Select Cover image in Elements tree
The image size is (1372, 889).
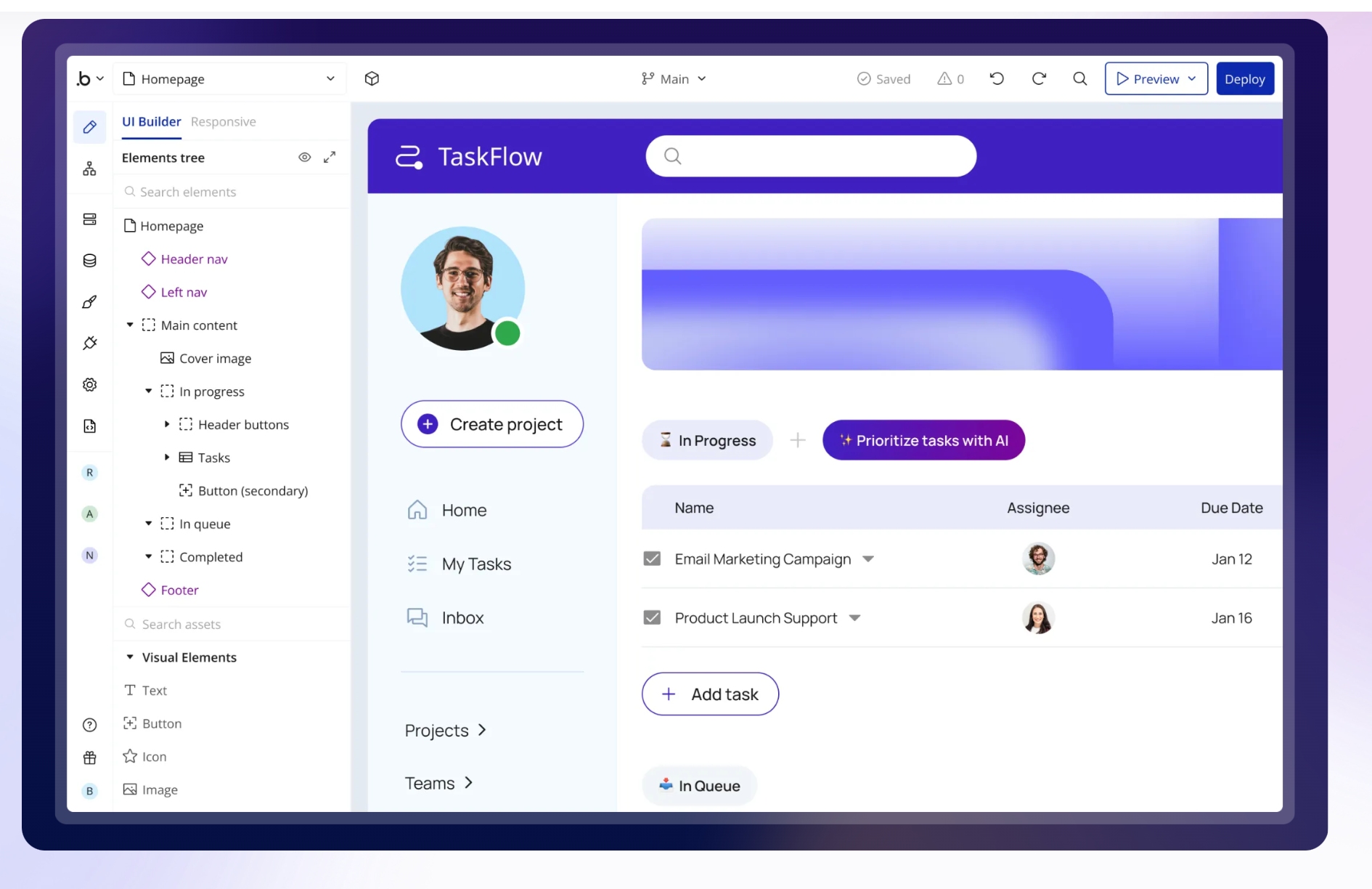[214, 358]
